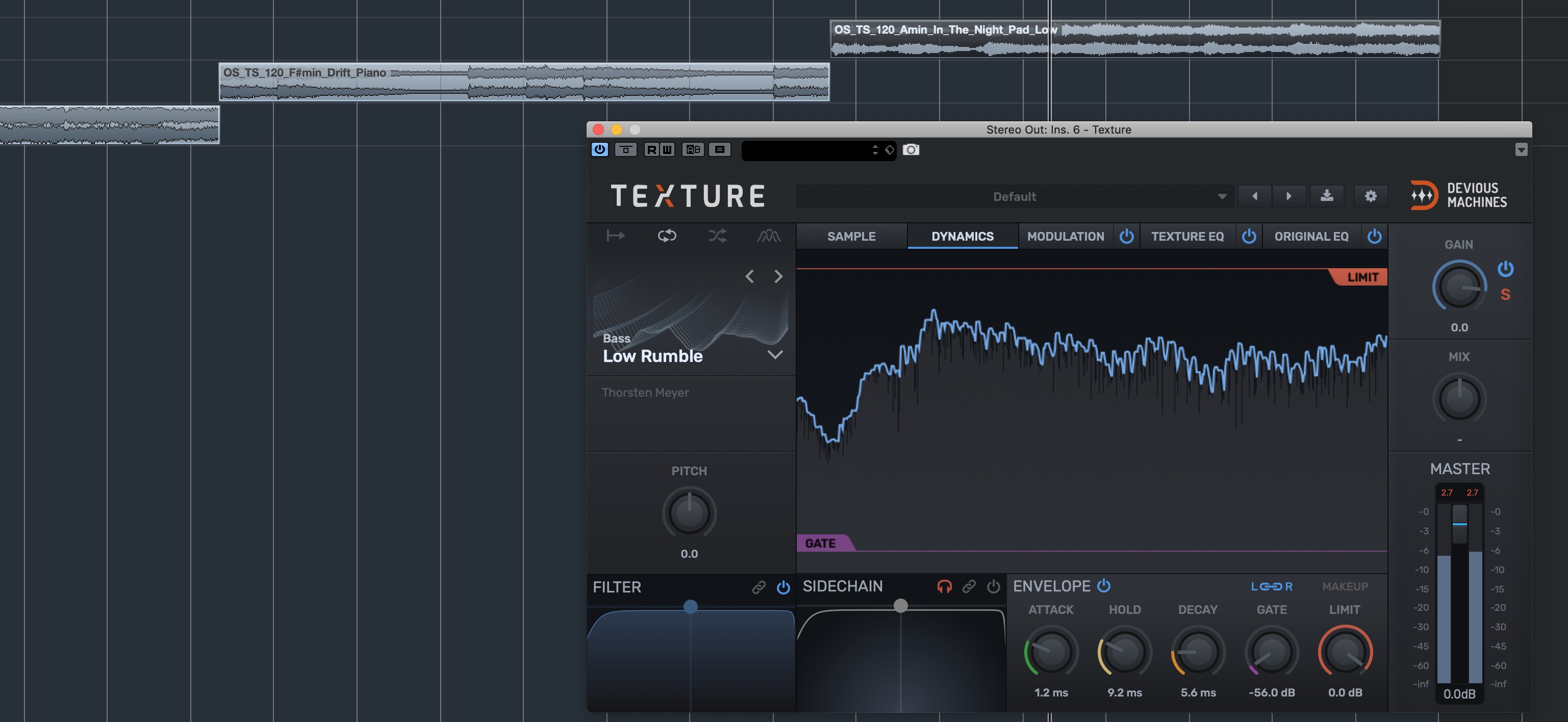
Task: Click the Devious Machines logo
Action: pyautogui.click(x=1458, y=195)
